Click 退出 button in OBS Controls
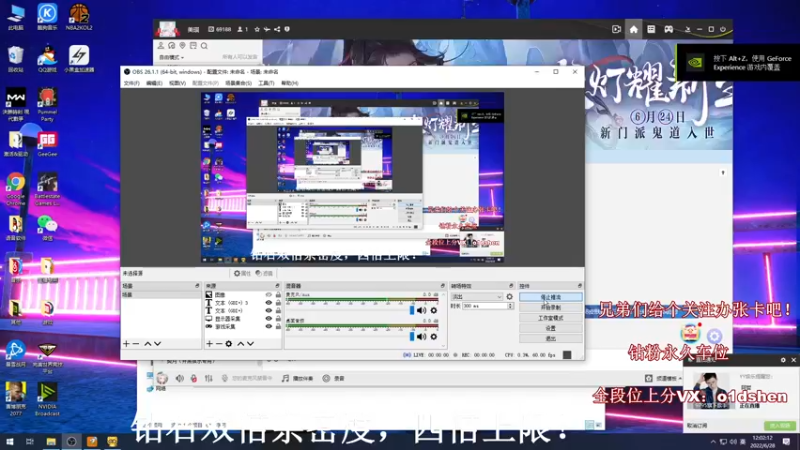800x450 pixels. [551, 338]
